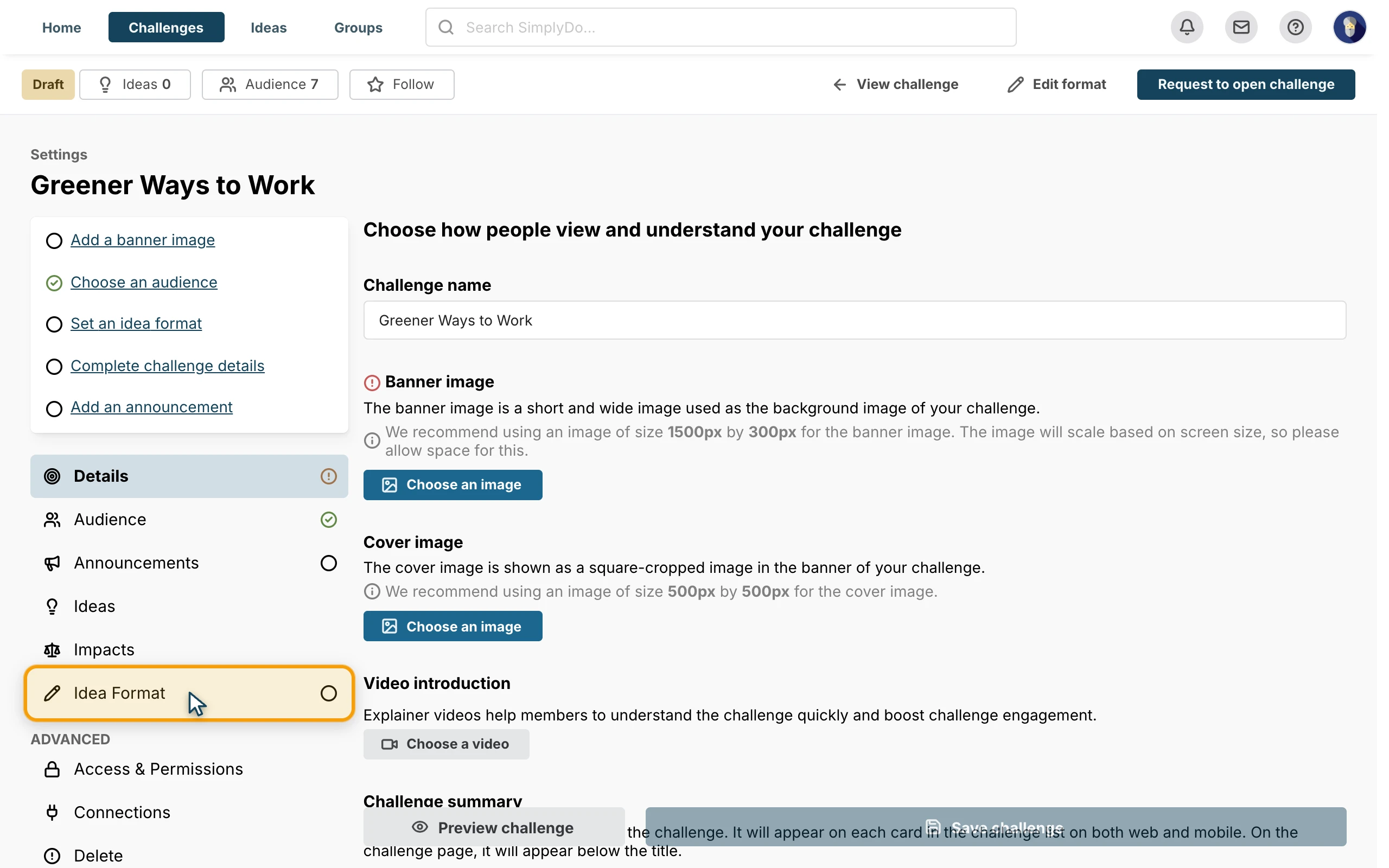Click the Follow star button
Screen dimensions: 1389x868
pyautogui.click(x=402, y=85)
